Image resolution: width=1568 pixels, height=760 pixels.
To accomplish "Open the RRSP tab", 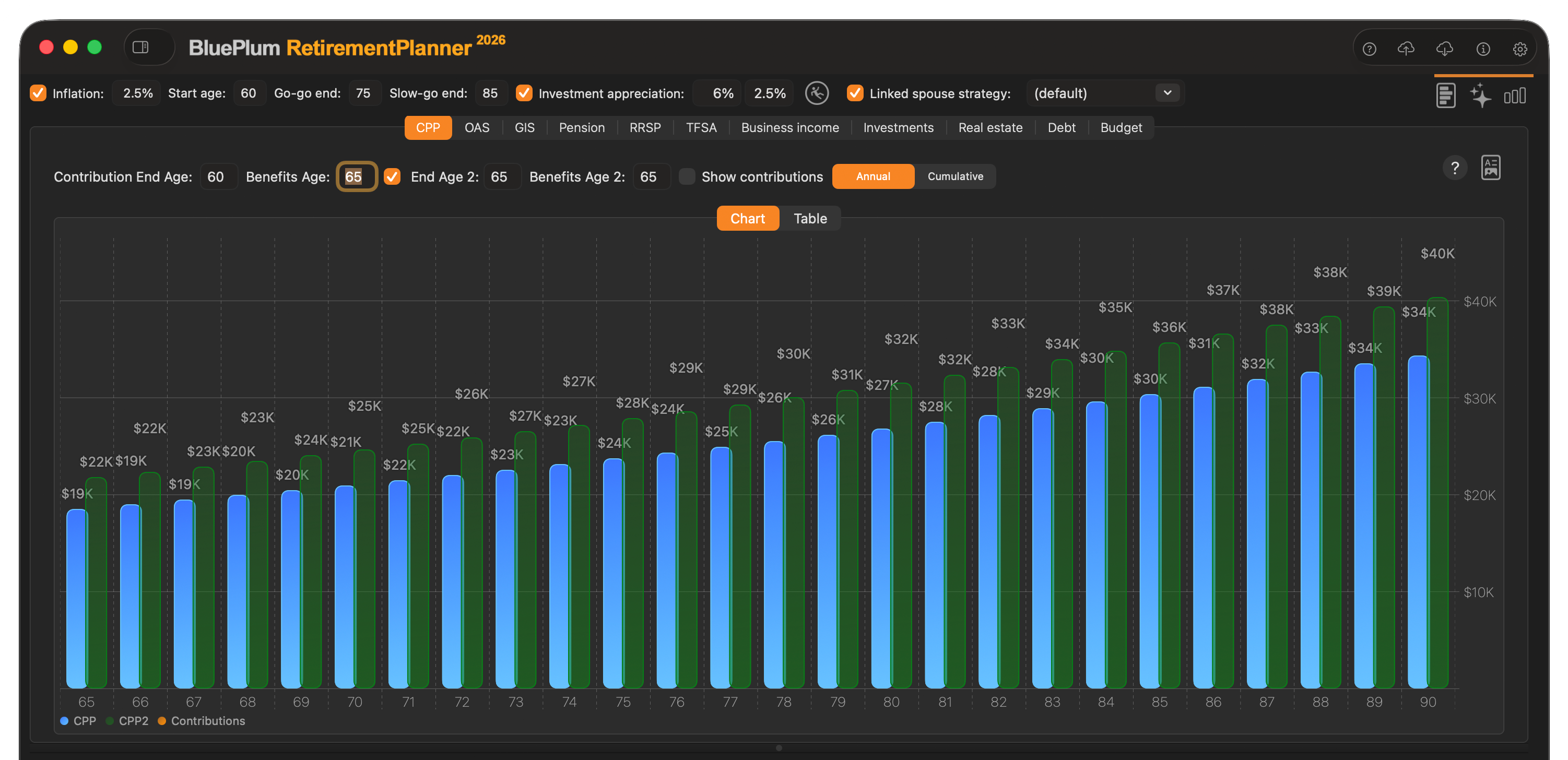I will pos(645,128).
